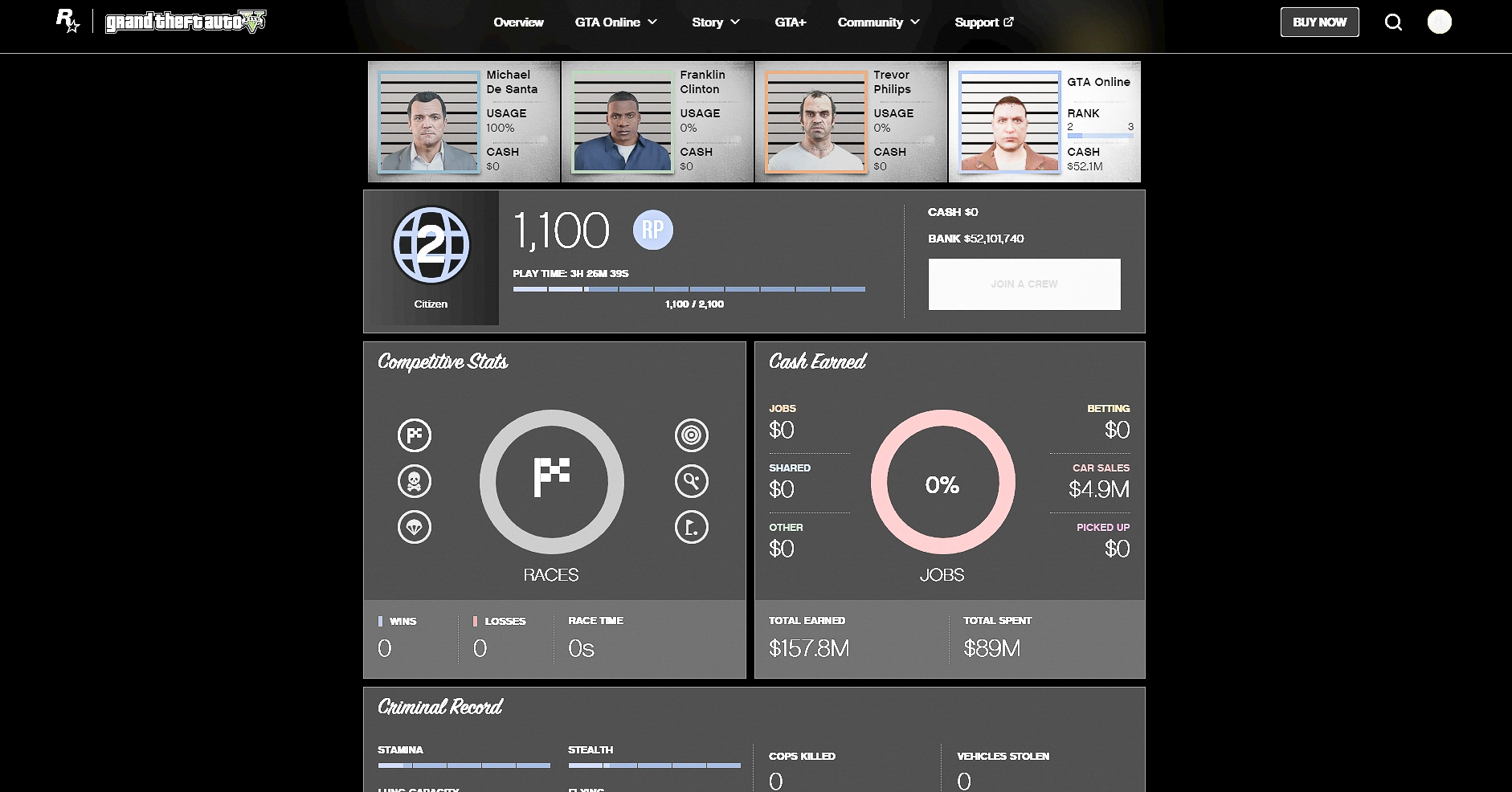Select the Trevor Philips character card

coord(852,122)
